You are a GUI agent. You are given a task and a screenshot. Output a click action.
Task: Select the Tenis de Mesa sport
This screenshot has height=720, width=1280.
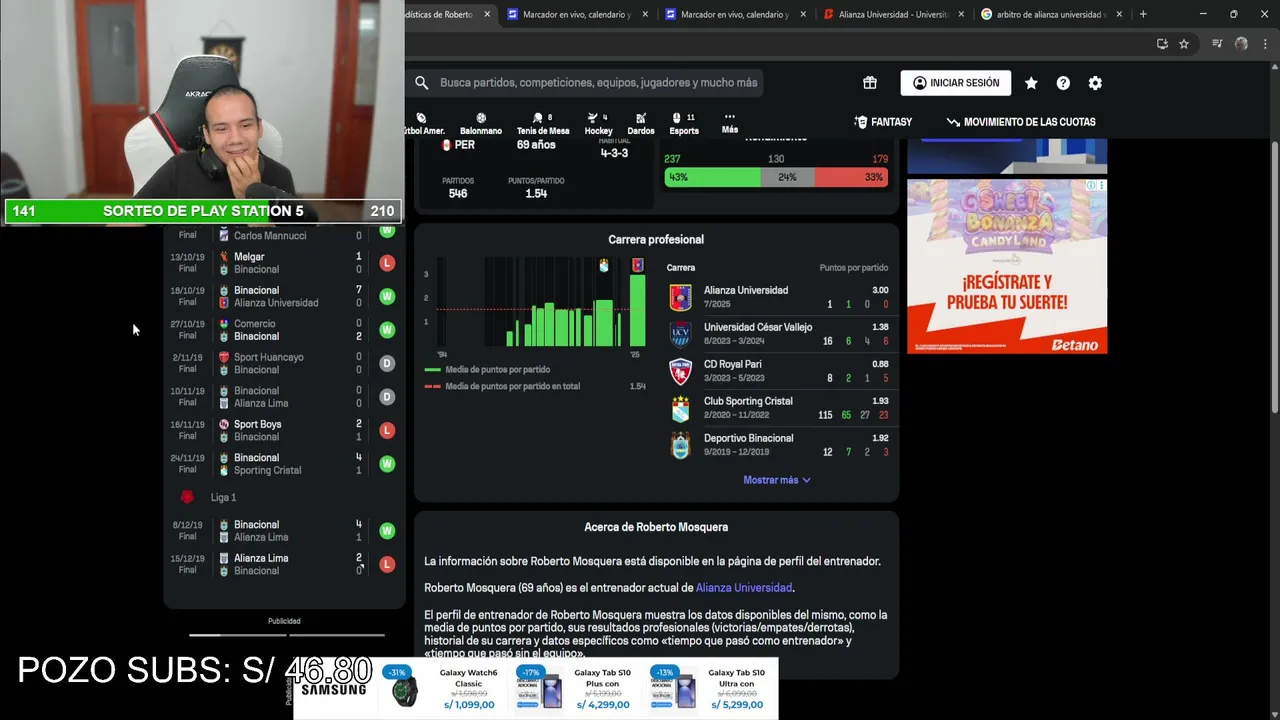[x=543, y=124]
